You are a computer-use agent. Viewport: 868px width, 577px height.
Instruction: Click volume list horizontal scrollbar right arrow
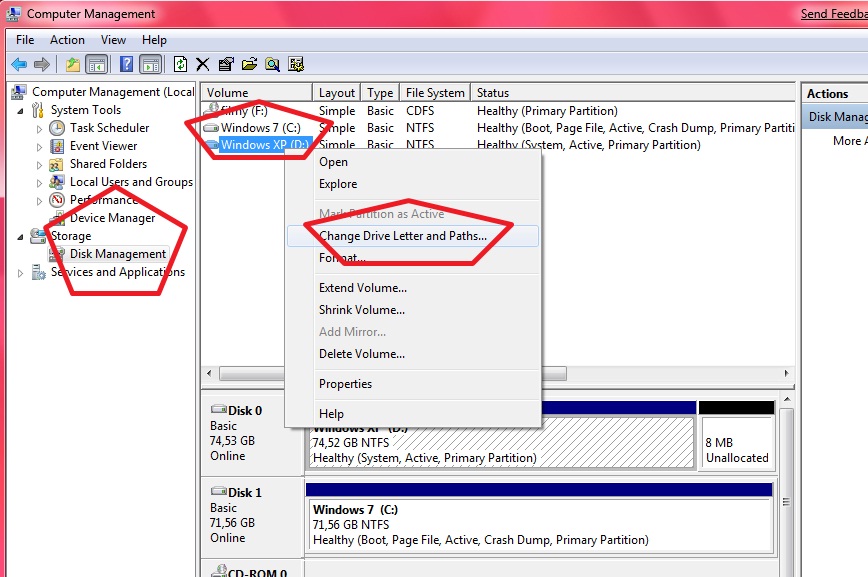787,374
